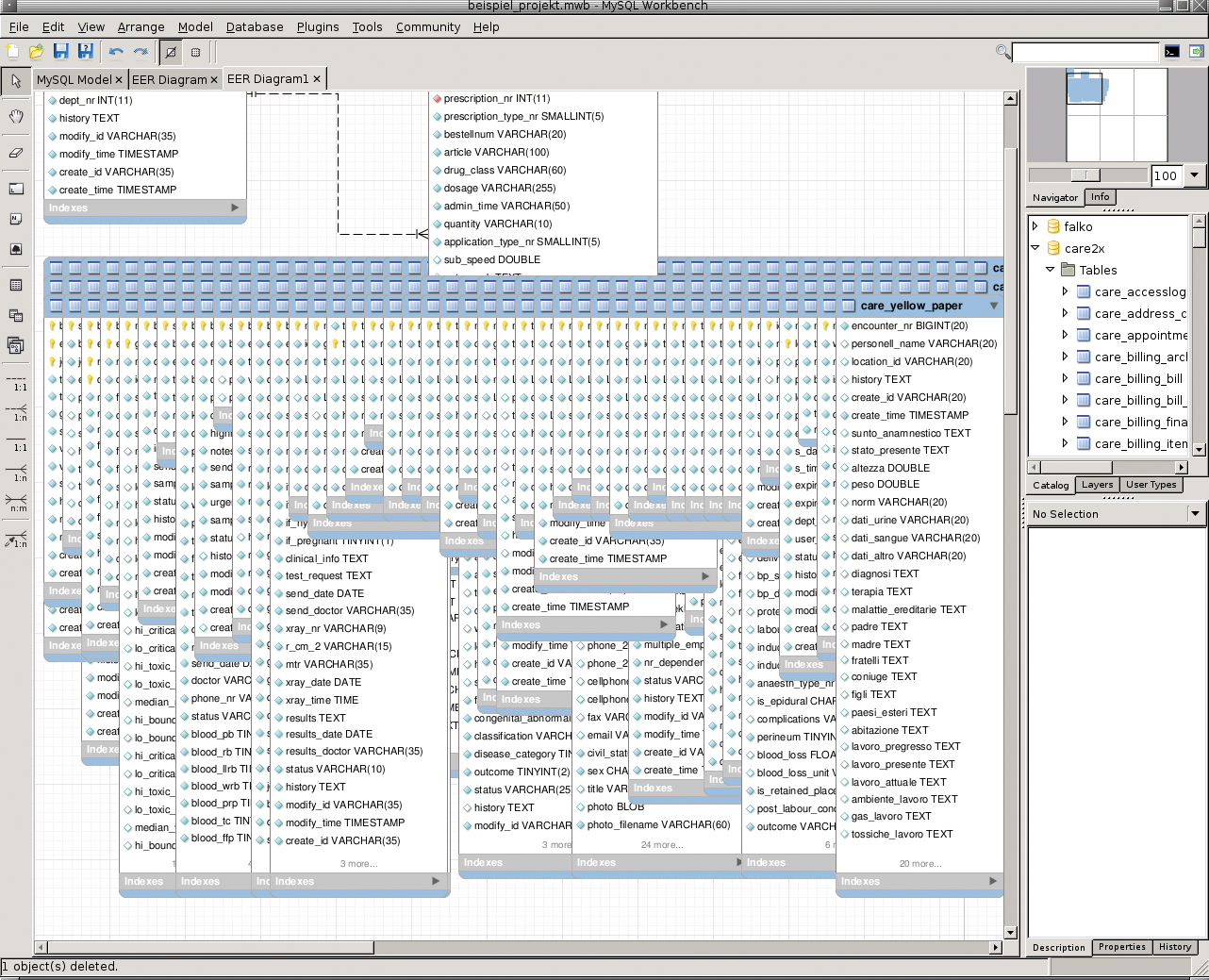Switch to the Info tab
1209x980 pixels.
coord(1101,197)
